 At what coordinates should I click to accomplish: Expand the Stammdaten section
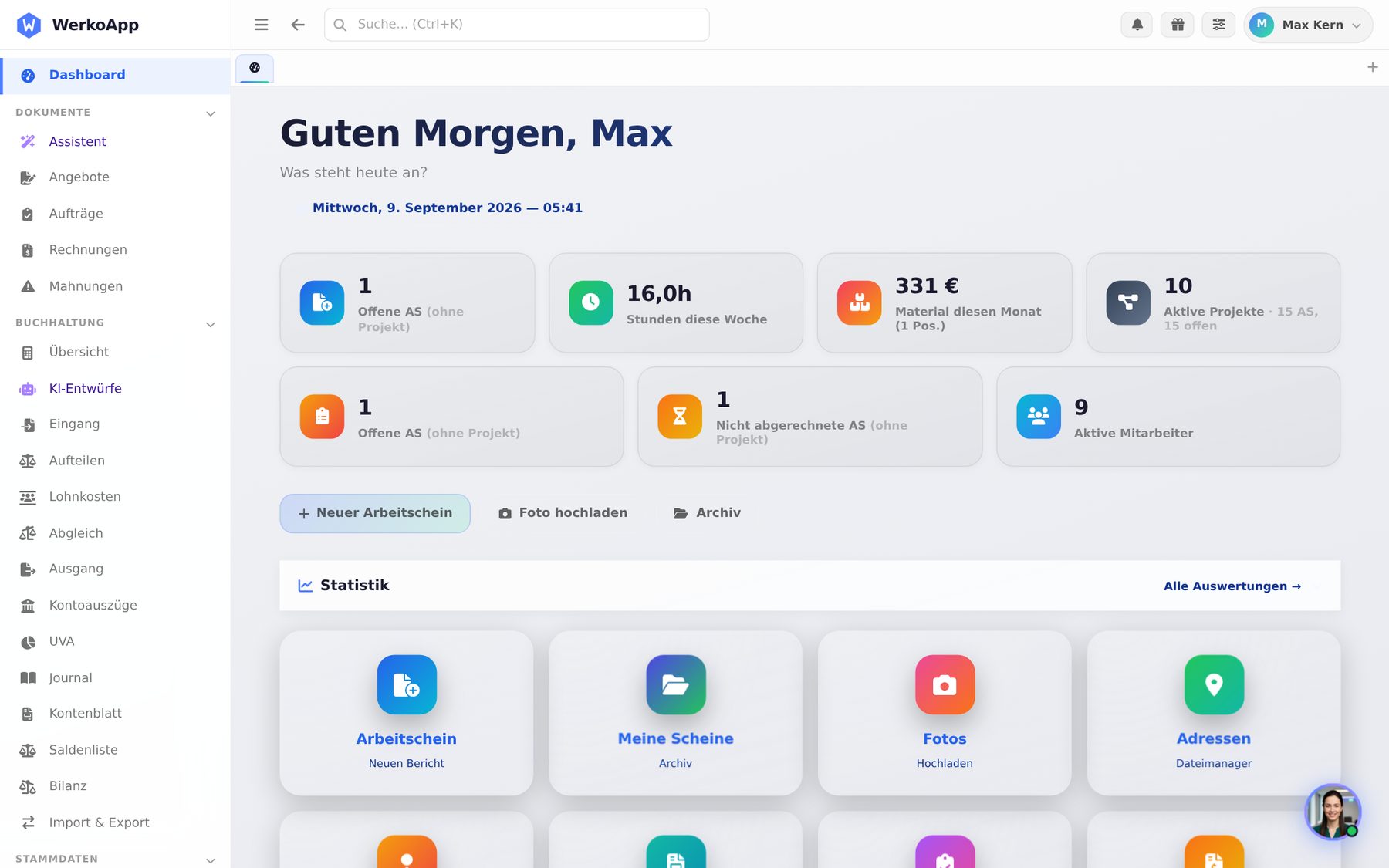(x=211, y=860)
